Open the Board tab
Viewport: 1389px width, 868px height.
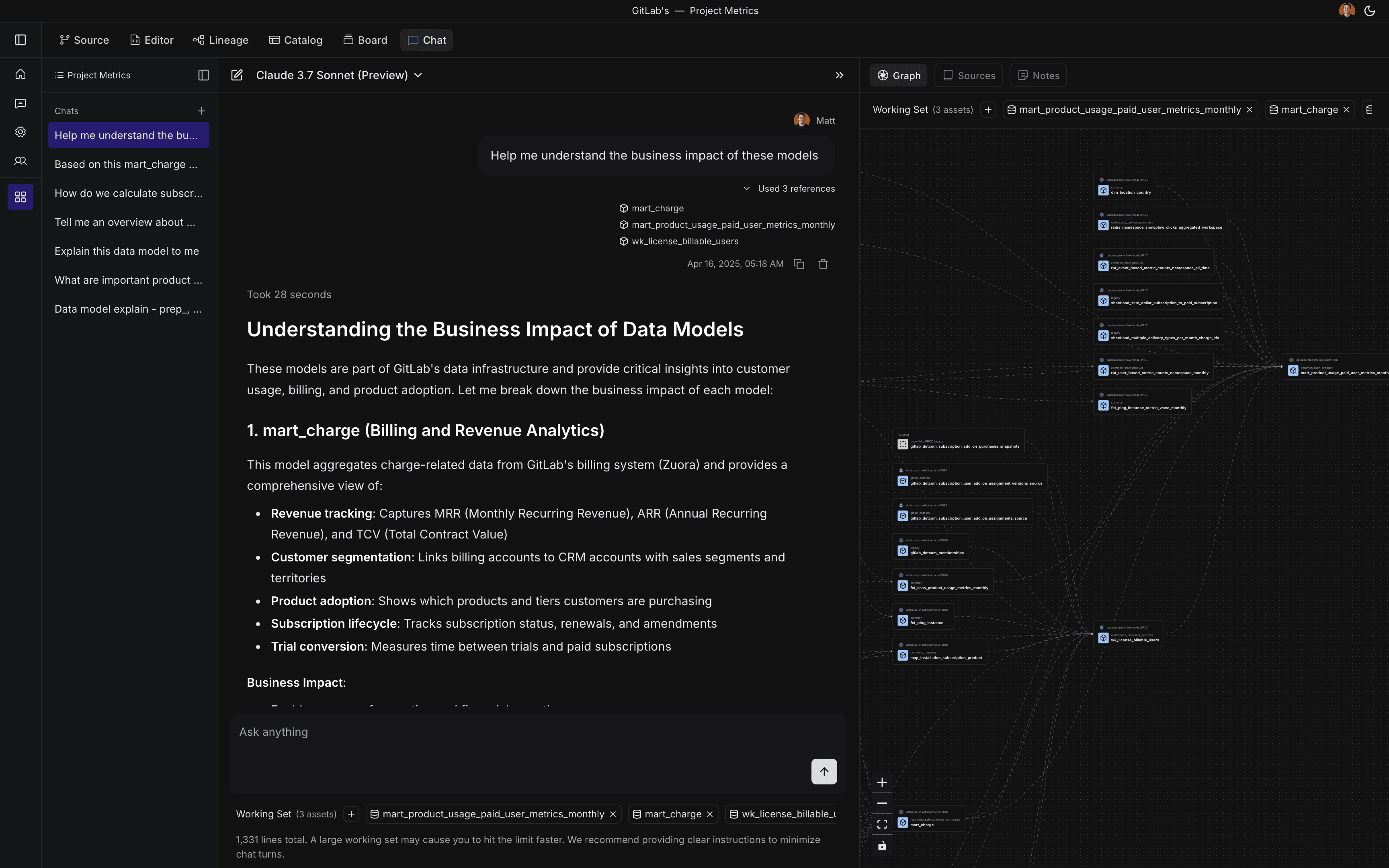(366, 40)
